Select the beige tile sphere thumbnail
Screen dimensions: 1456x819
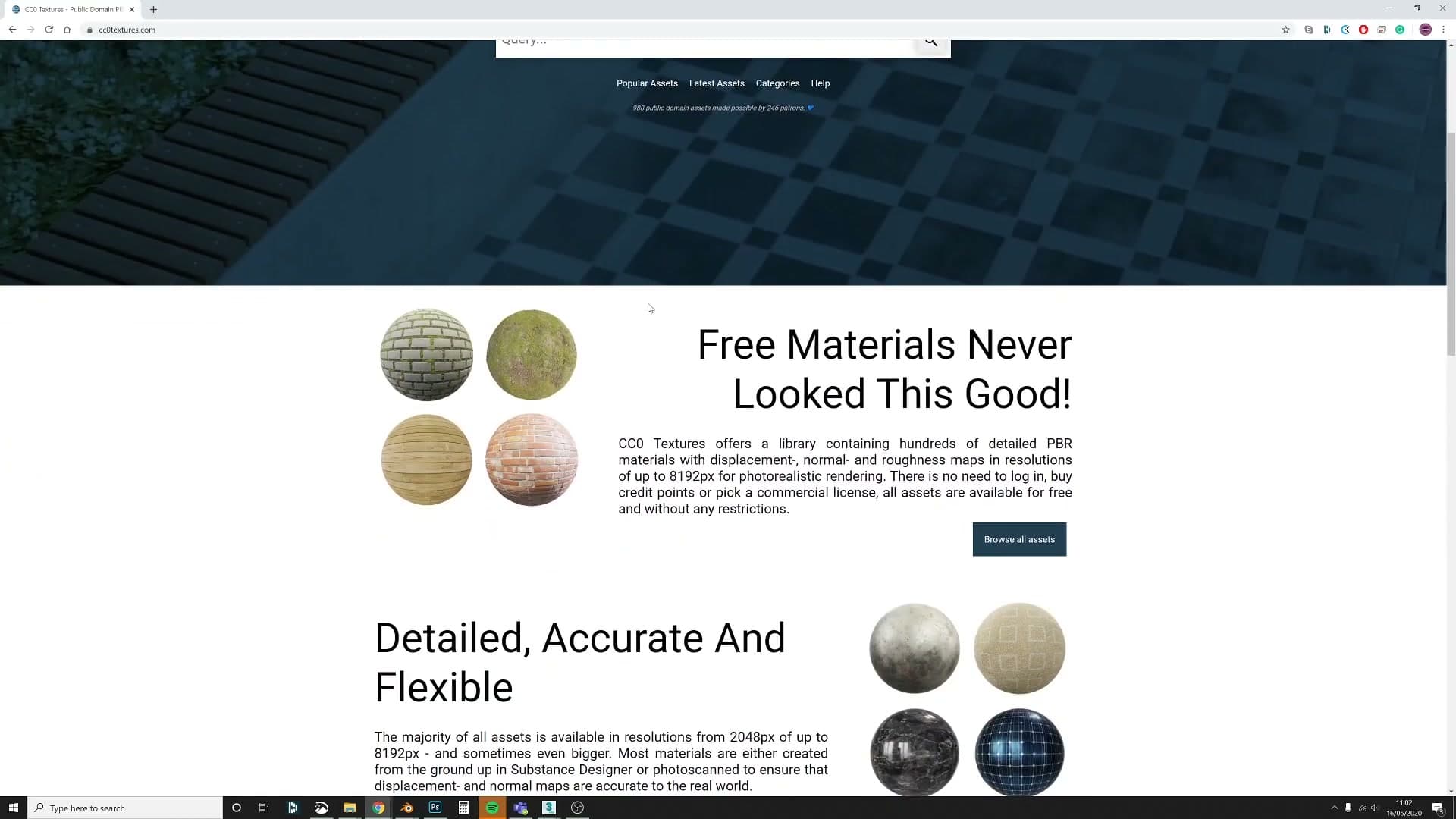tap(1019, 648)
